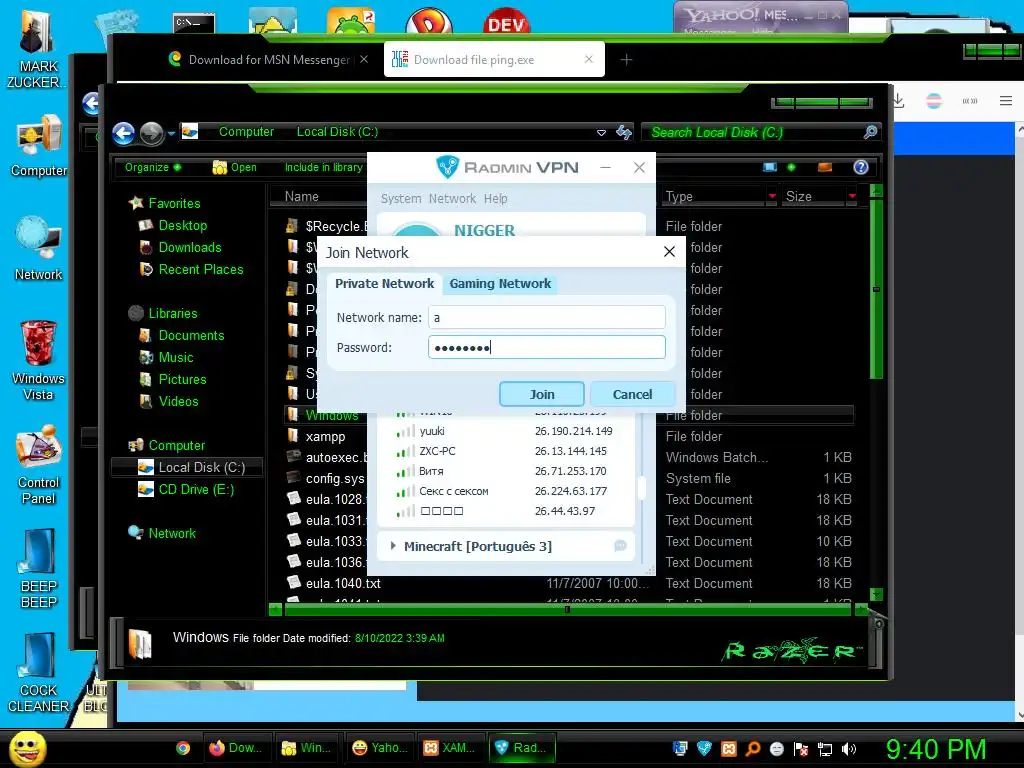Open Radmin VPN Network menu
Viewport: 1024px width, 768px height.
(x=452, y=199)
